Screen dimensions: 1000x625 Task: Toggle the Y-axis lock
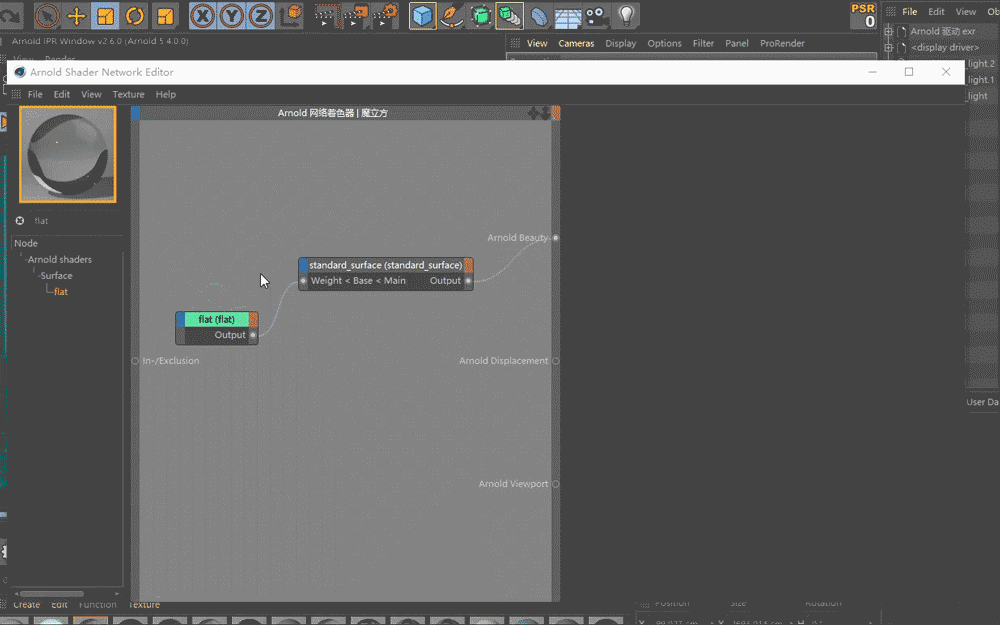click(232, 15)
